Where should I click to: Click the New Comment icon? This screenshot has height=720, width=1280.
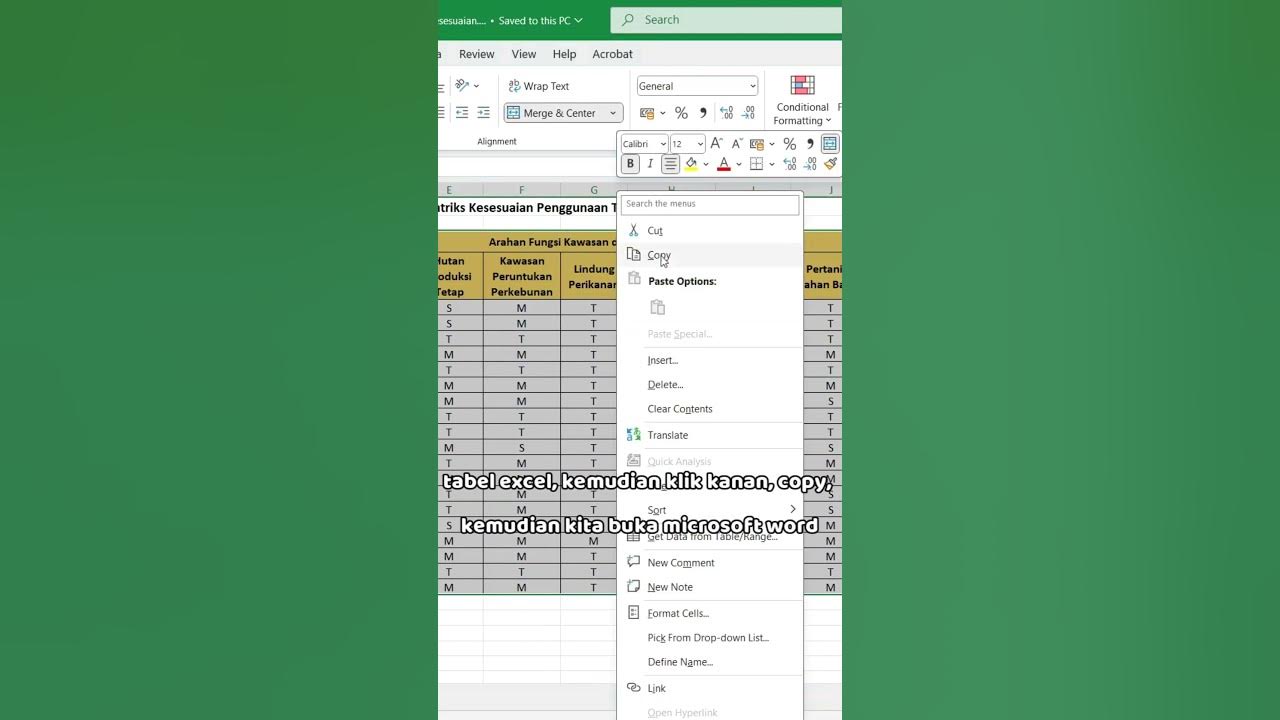point(633,562)
